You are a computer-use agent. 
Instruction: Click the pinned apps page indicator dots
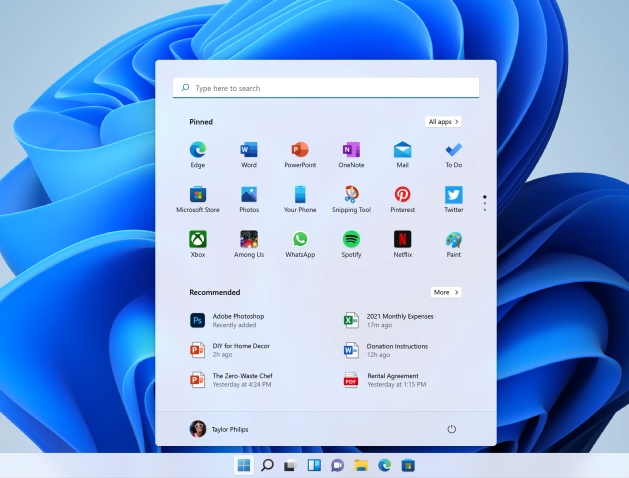click(485, 203)
